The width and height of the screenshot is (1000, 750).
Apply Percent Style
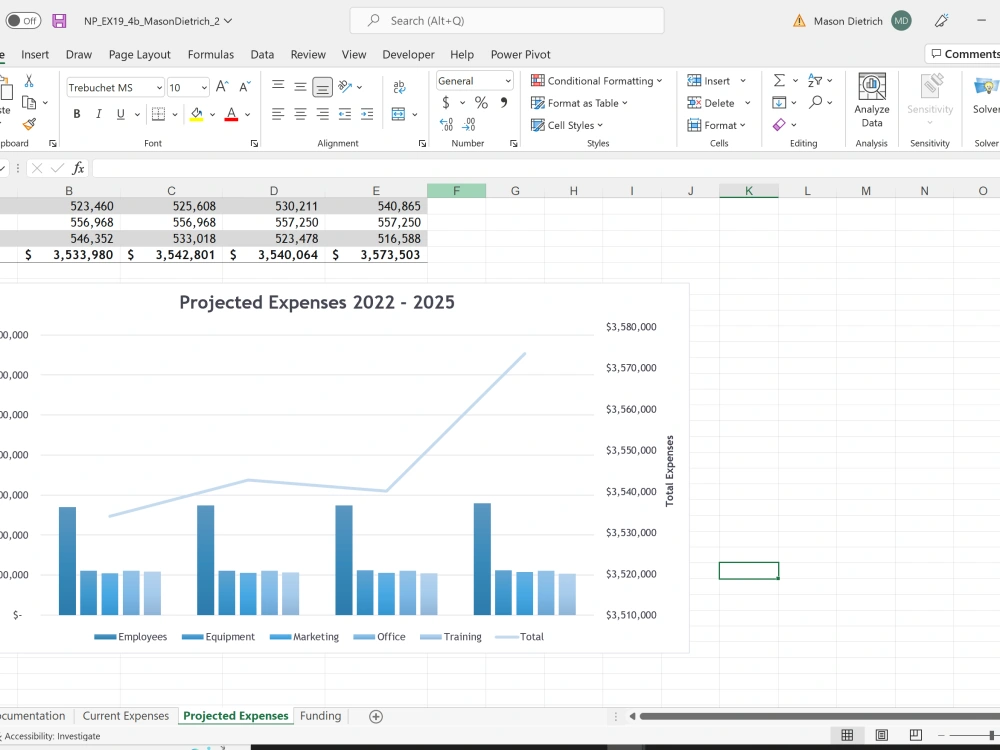pos(481,102)
